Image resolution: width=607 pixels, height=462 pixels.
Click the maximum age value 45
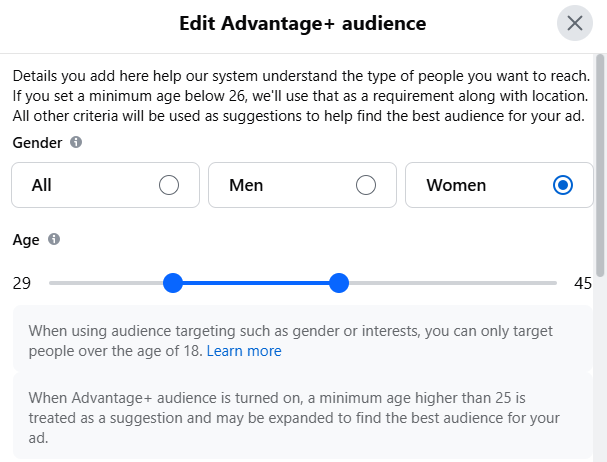click(583, 283)
